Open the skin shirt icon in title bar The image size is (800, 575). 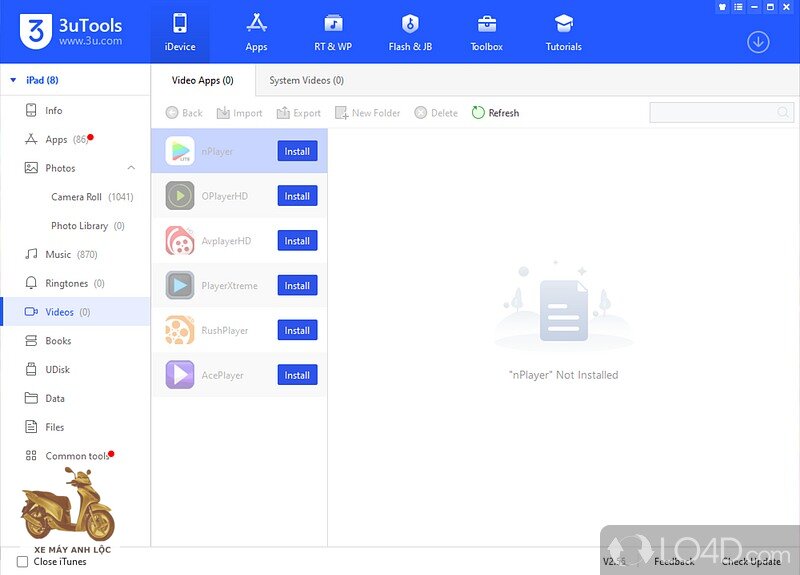pyautogui.click(x=722, y=7)
